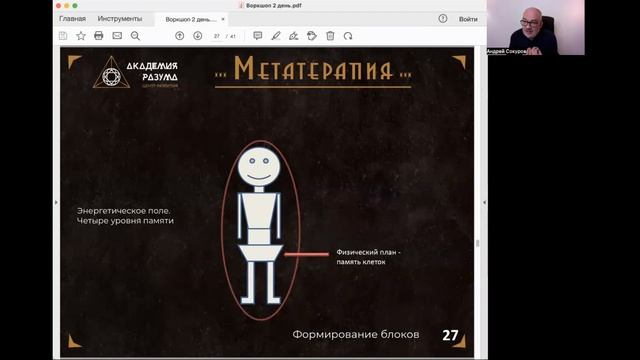Click the envelope email icon
The image size is (640, 360).
tap(117, 36)
